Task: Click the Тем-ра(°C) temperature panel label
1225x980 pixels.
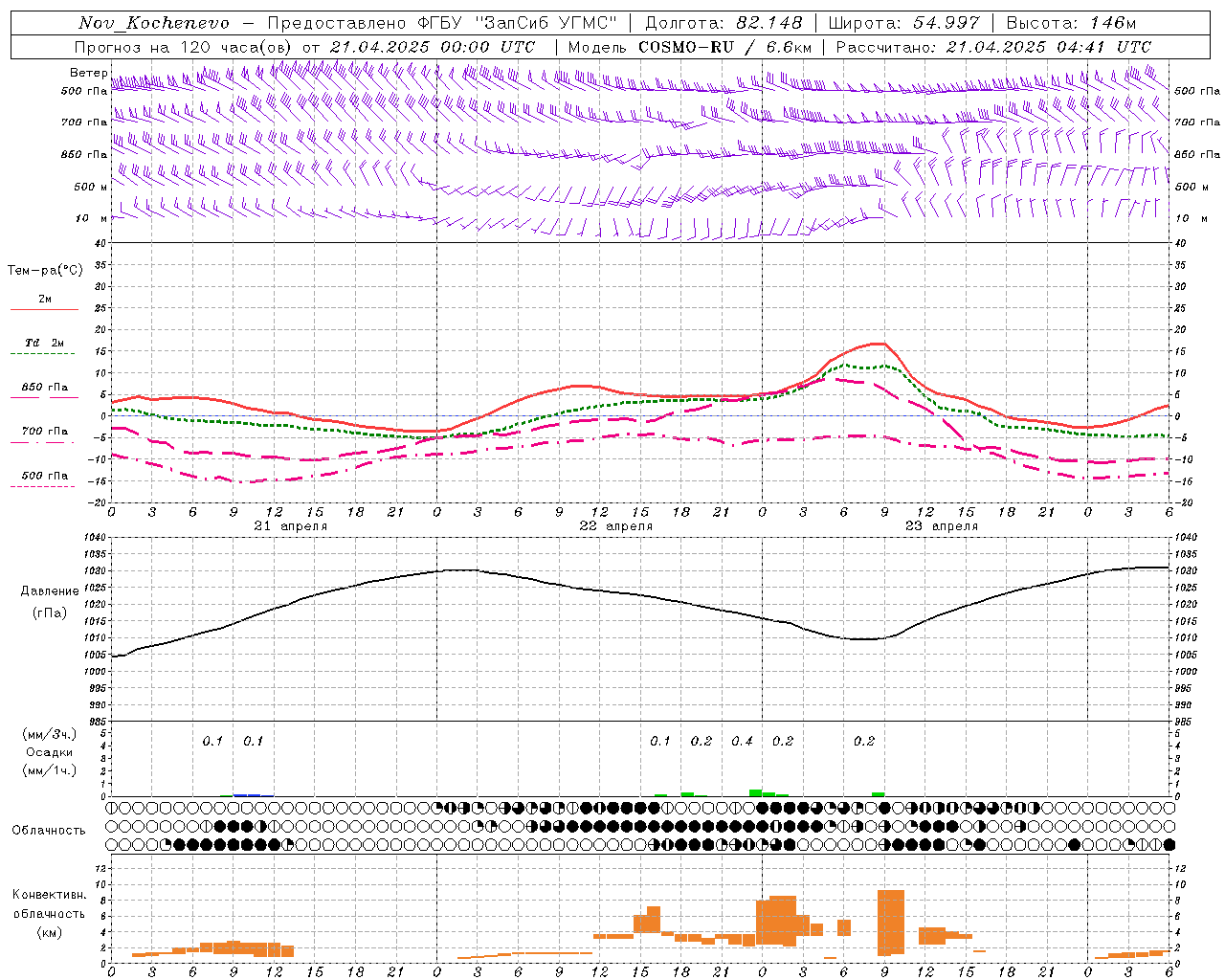Action: tap(45, 271)
